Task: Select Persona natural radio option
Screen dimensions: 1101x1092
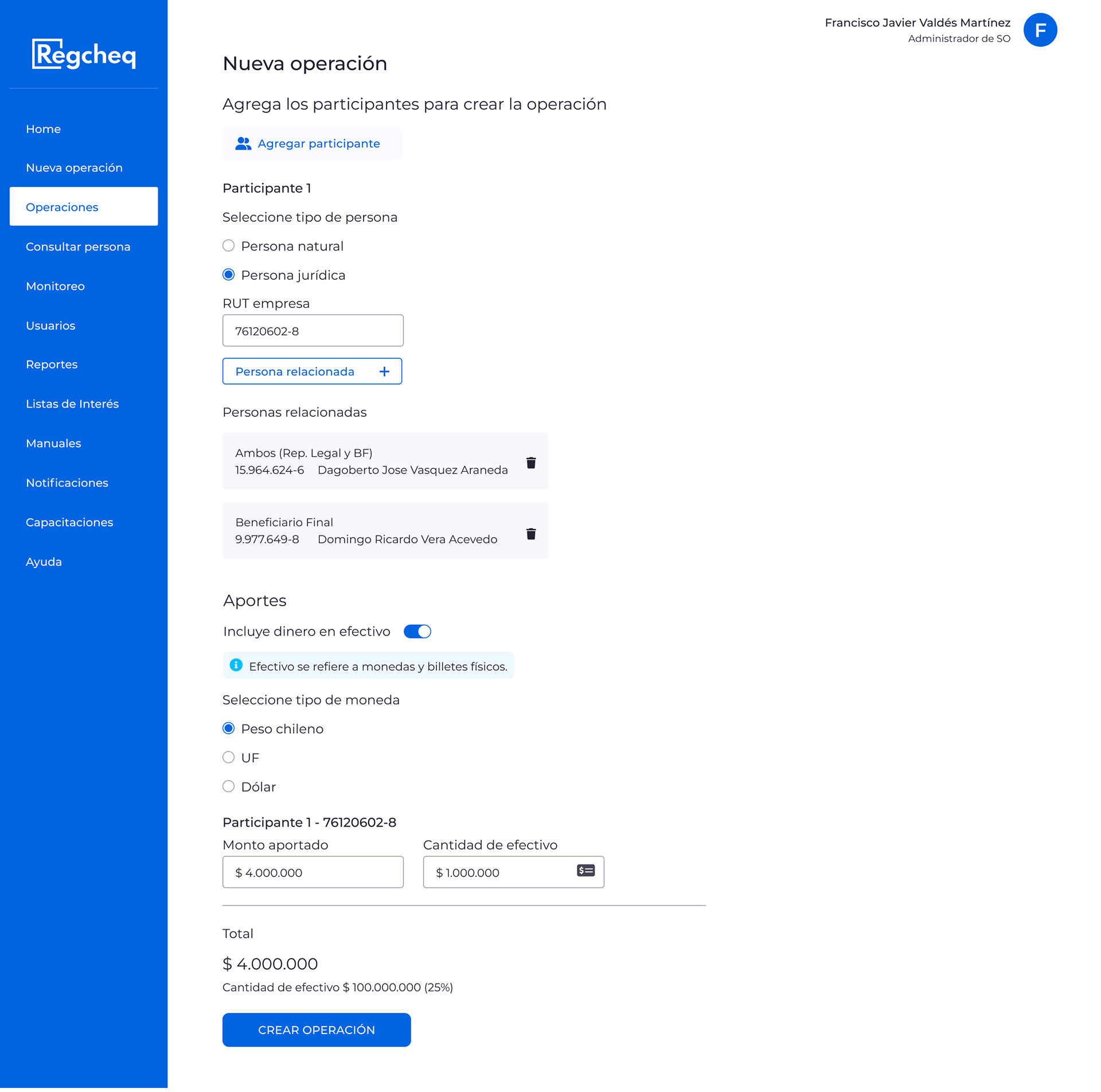Action: click(x=228, y=246)
